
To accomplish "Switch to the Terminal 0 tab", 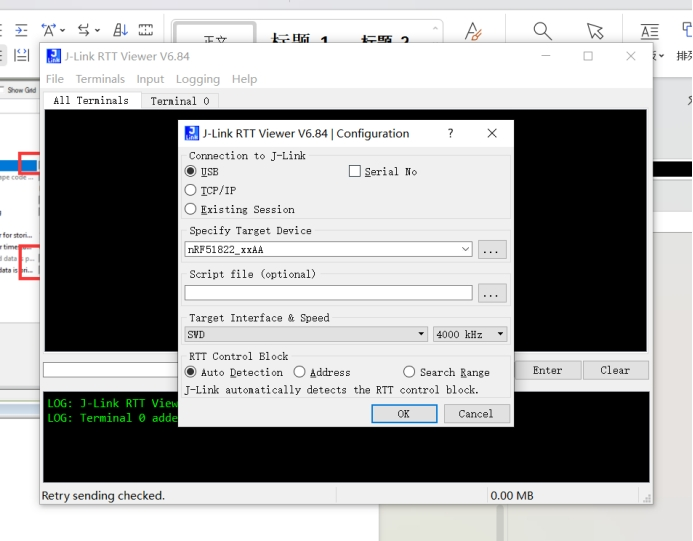I will click(180, 101).
